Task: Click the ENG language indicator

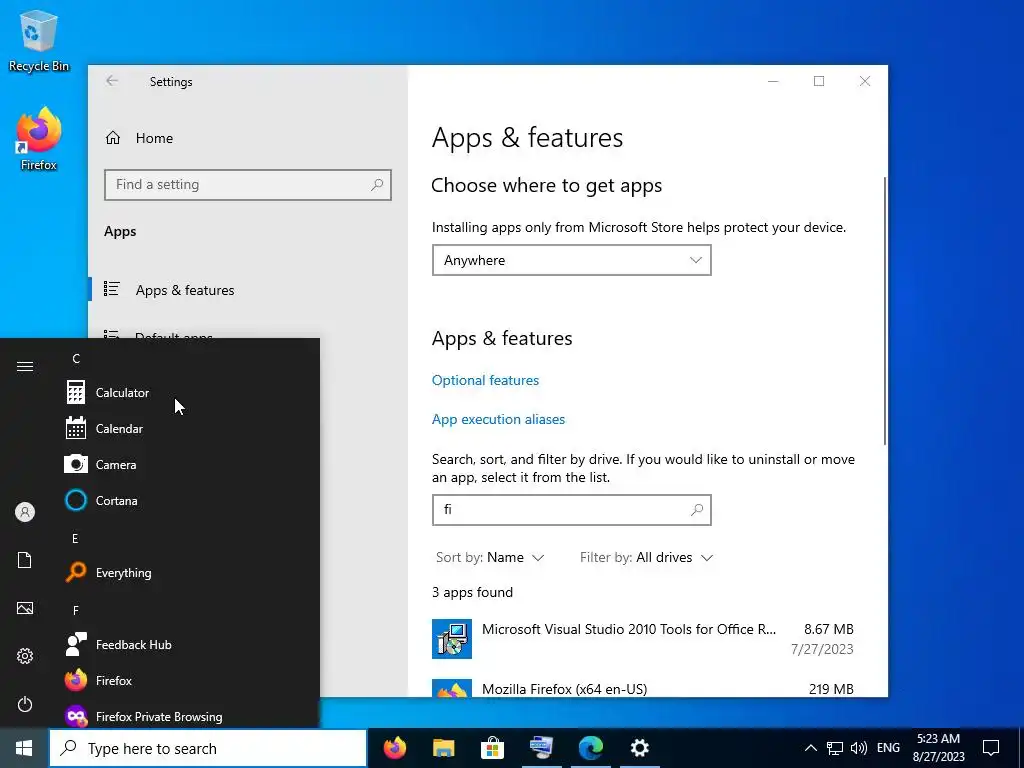Action: (888, 748)
